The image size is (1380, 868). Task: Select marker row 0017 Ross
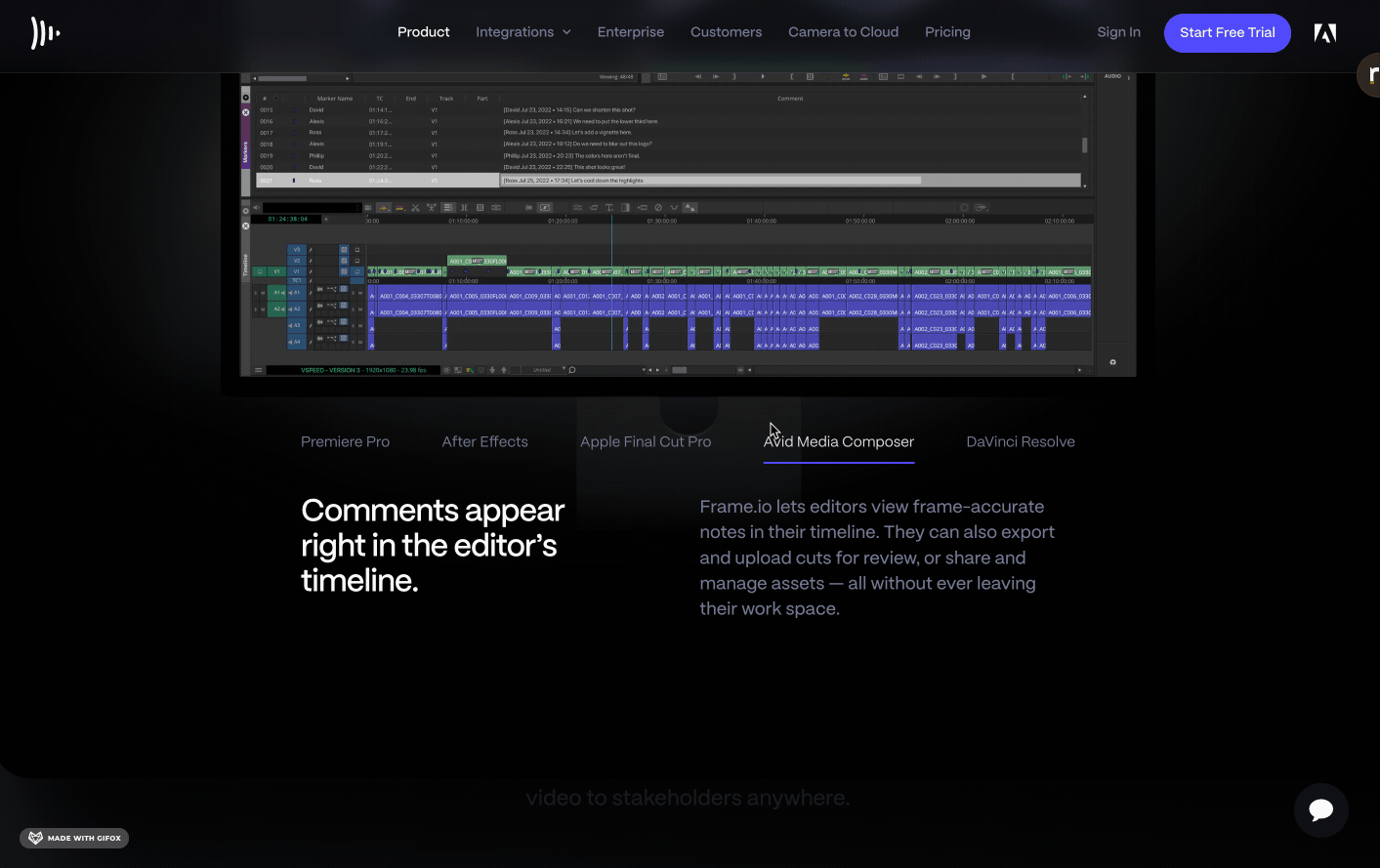(x=670, y=133)
